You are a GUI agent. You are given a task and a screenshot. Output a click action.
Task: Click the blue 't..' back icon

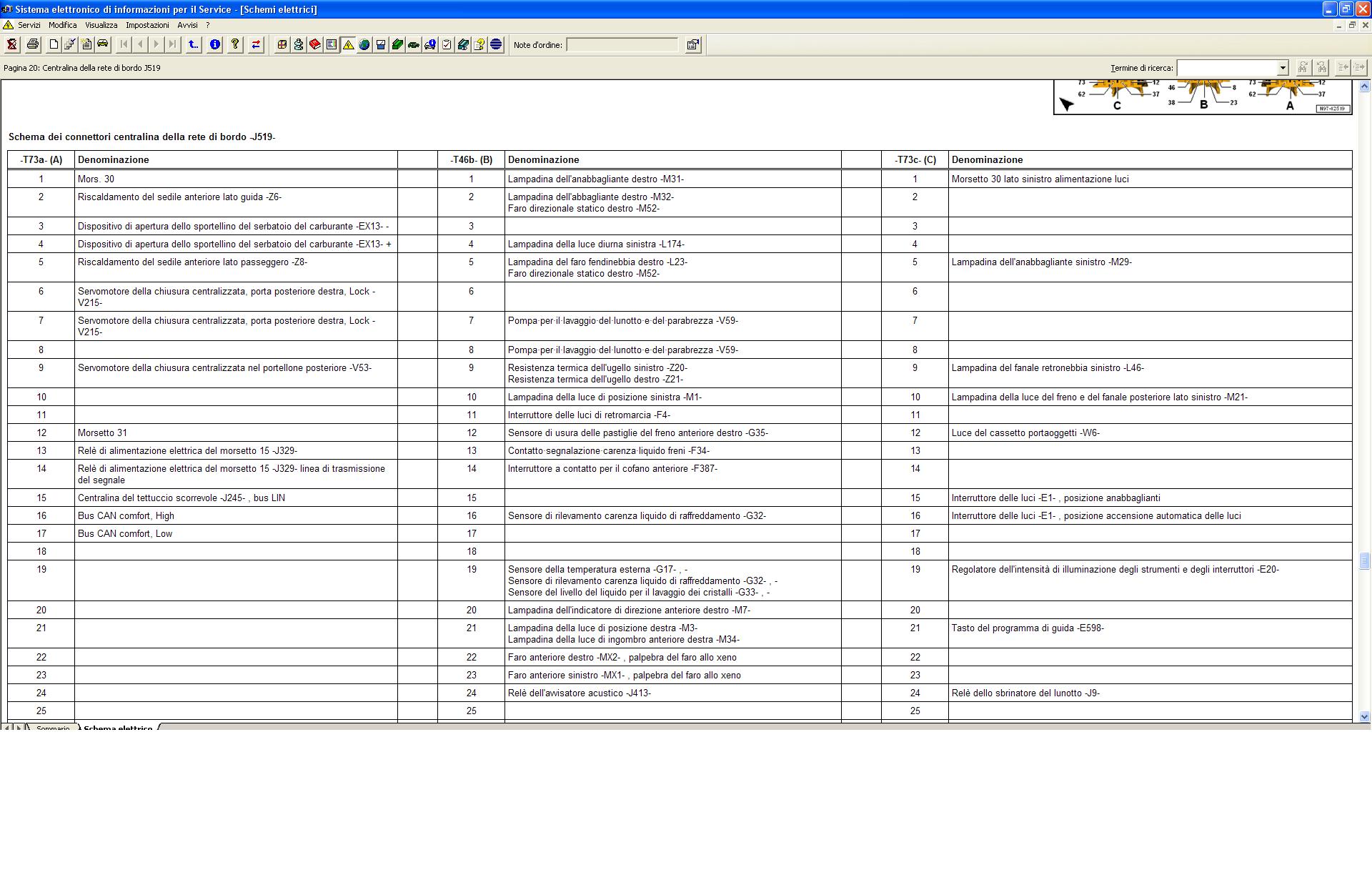tap(194, 44)
